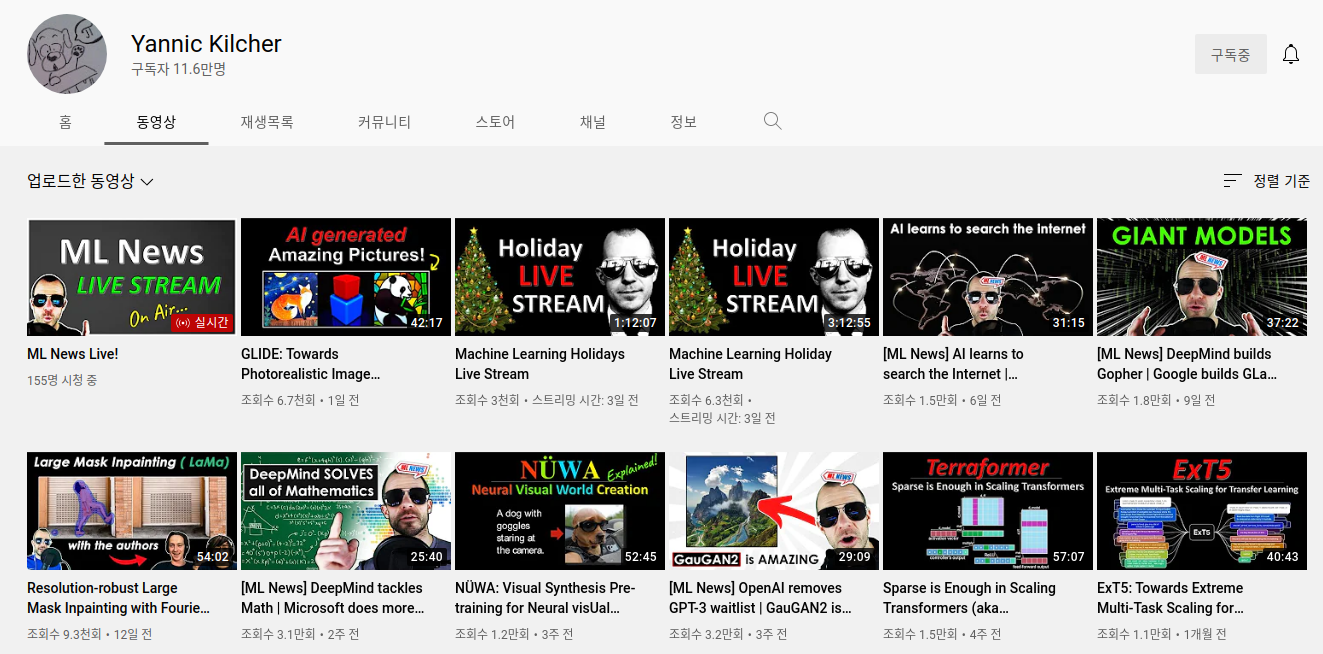Screen dimensions: 1323x654
Task: Open the ML News Live Stream thumbnail
Action: point(132,277)
